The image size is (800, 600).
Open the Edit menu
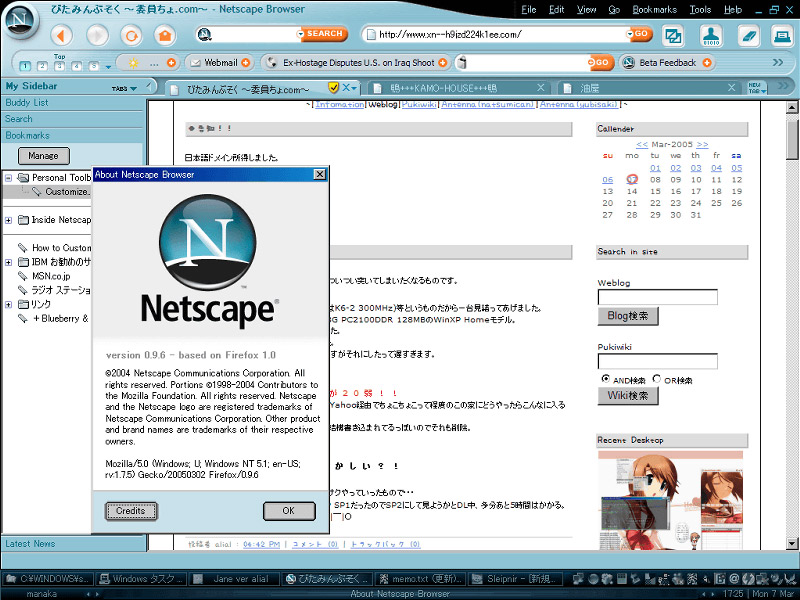pos(557,10)
